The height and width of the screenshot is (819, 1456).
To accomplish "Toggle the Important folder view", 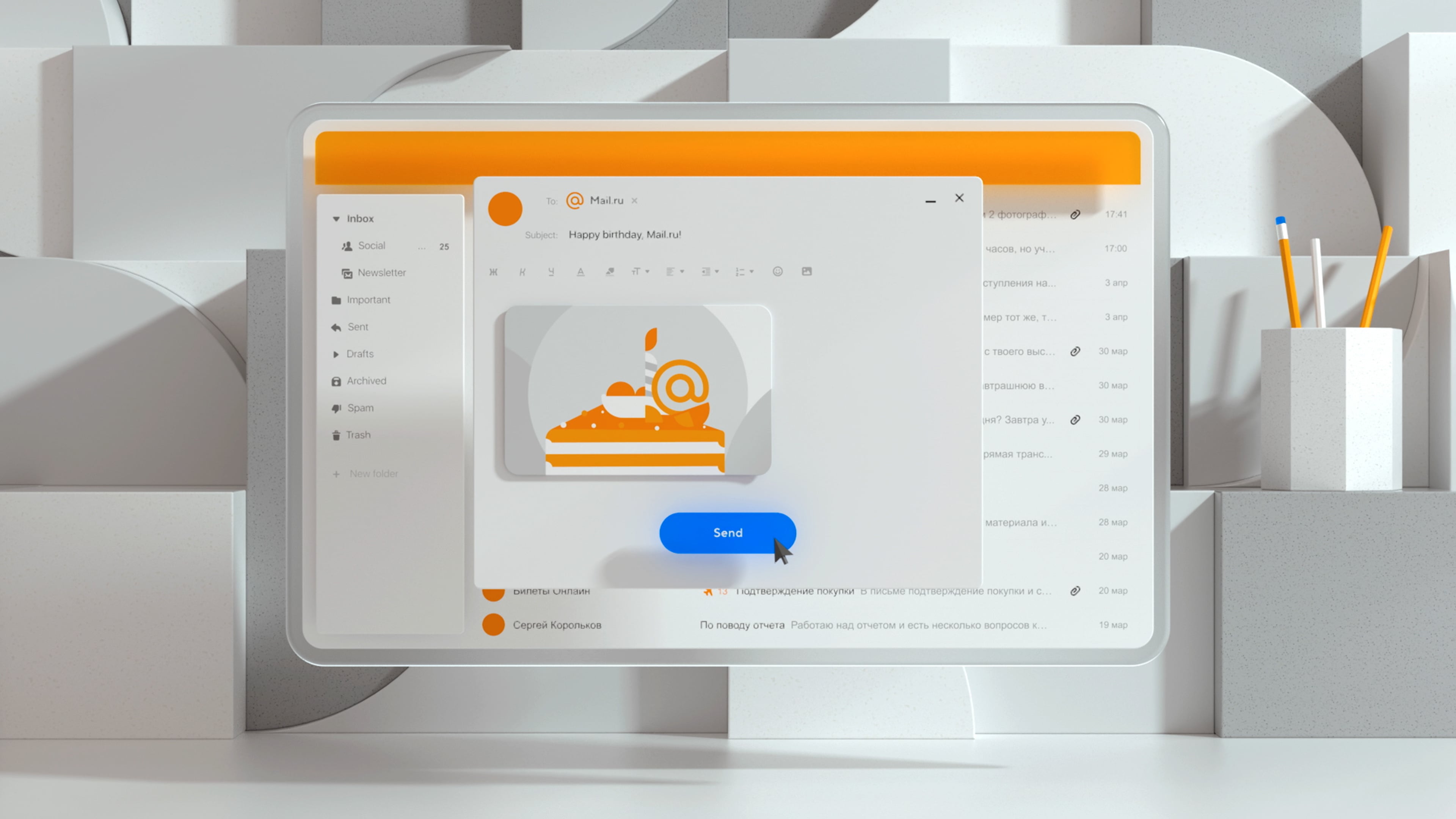I will coord(368,299).
